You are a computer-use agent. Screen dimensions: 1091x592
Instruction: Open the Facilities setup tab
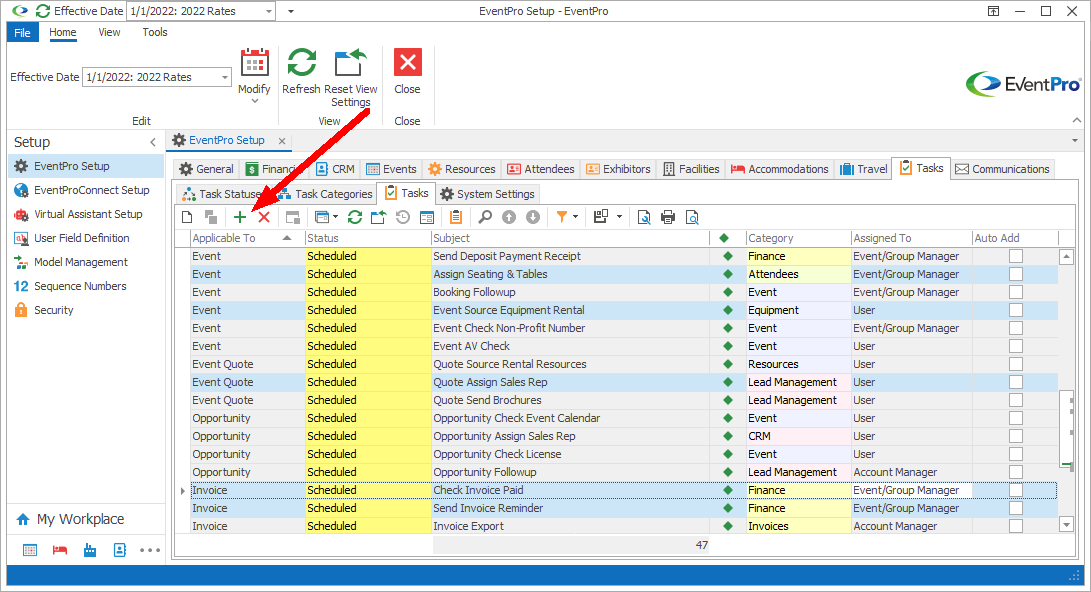[x=691, y=169]
